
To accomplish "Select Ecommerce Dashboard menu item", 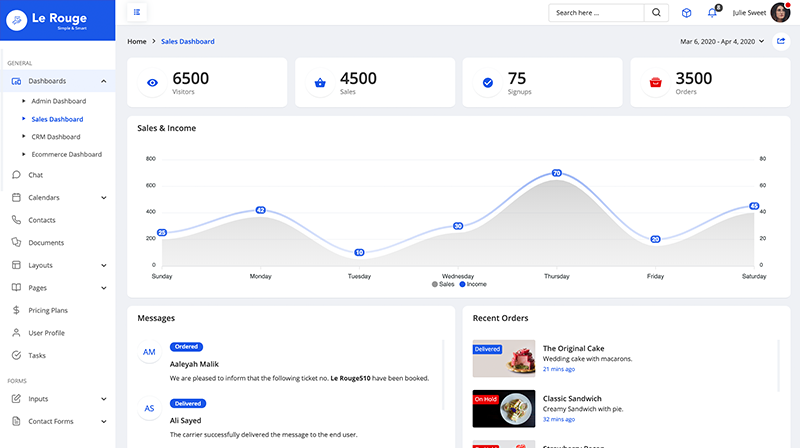I will (67, 155).
